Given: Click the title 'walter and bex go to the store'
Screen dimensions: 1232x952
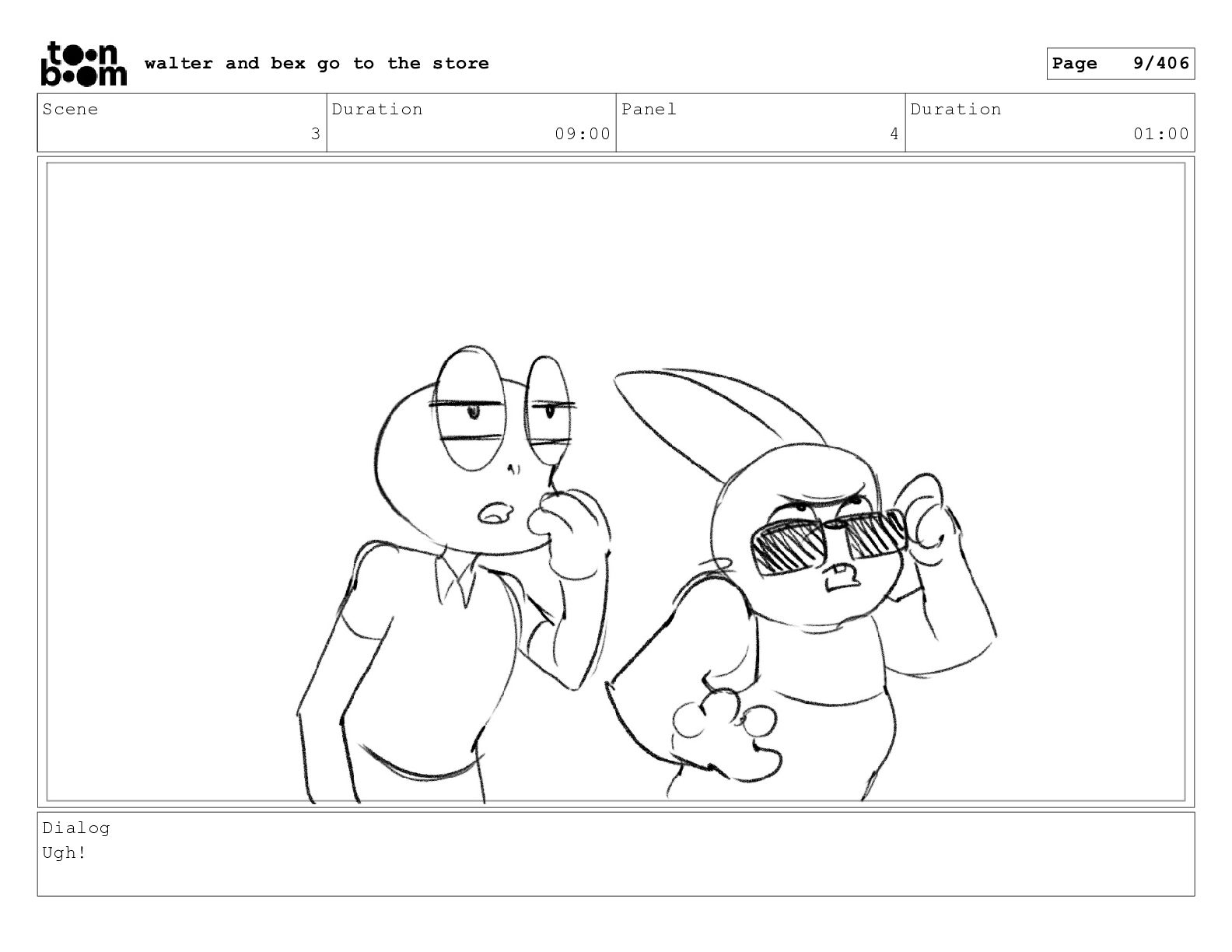Looking at the screenshot, I should (317, 63).
